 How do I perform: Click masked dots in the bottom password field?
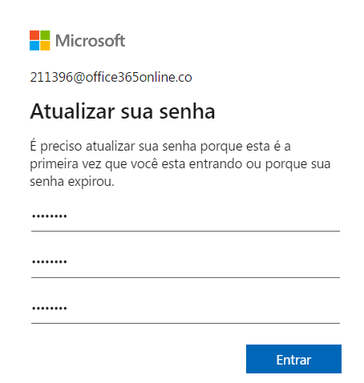point(49,308)
